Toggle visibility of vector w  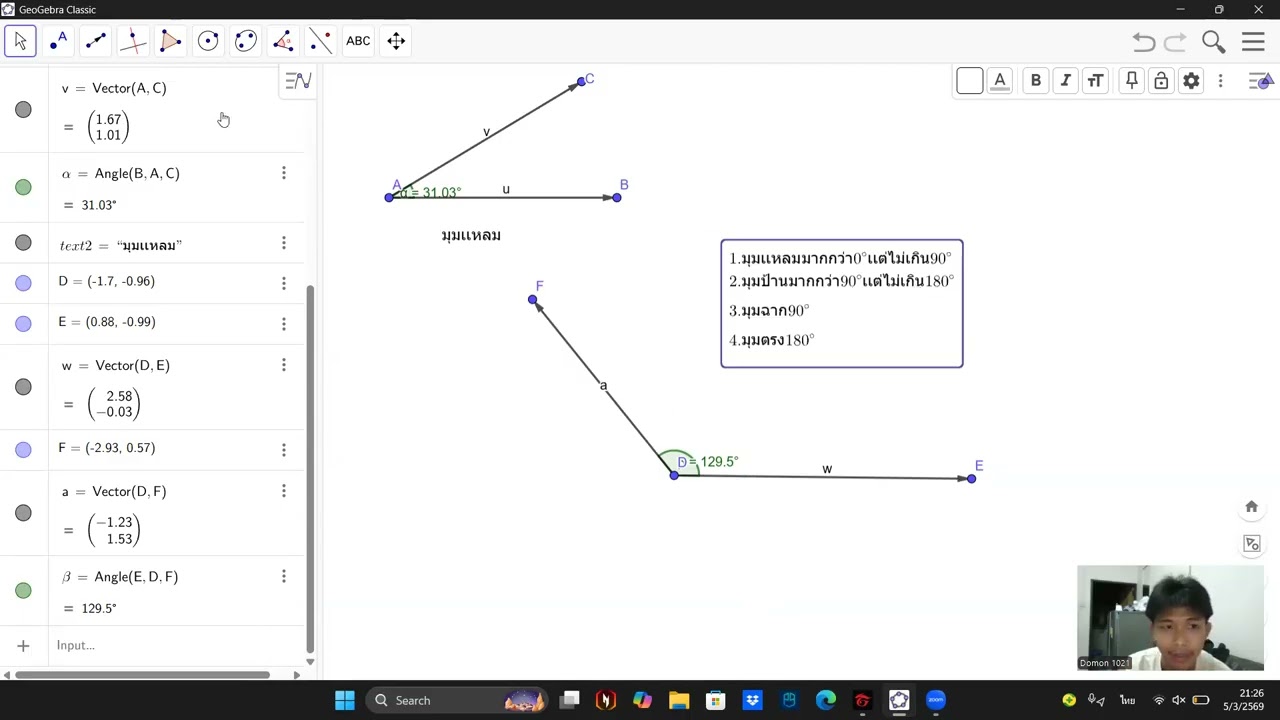coord(23,387)
